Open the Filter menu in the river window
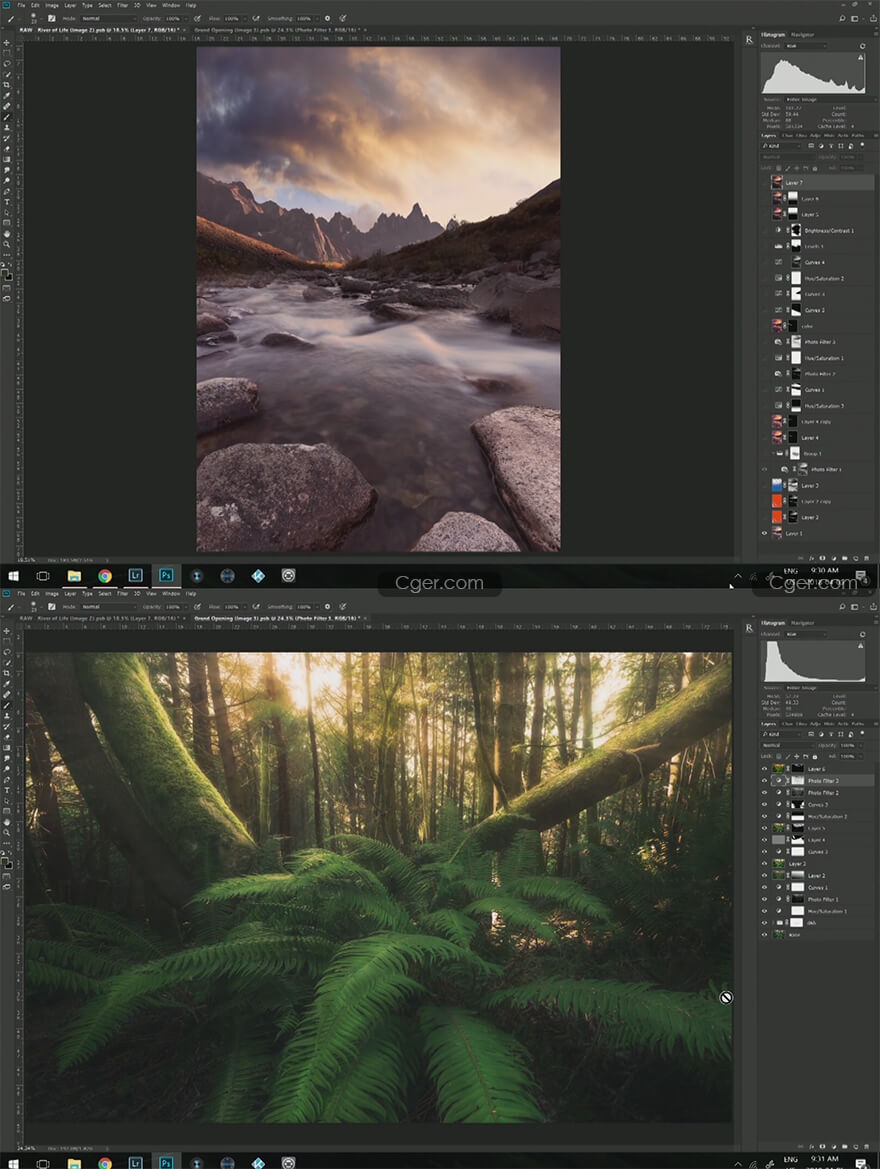 pyautogui.click(x=122, y=5)
